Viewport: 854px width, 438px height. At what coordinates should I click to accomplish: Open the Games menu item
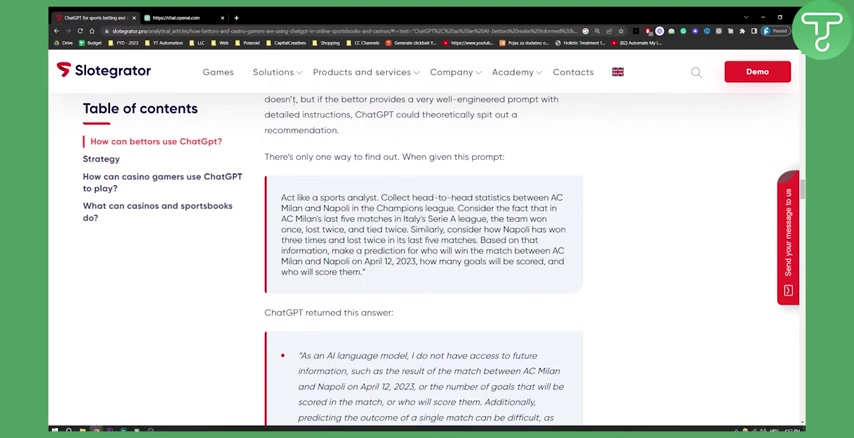click(x=218, y=72)
